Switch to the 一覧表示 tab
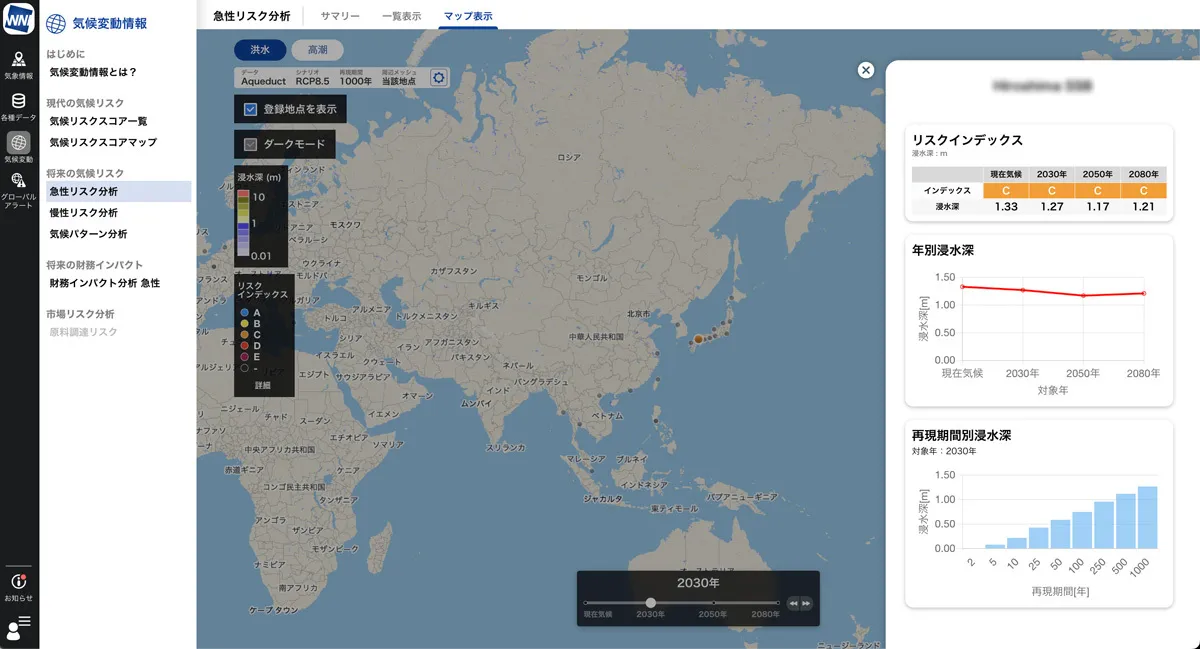The image size is (1200, 649). (402, 16)
